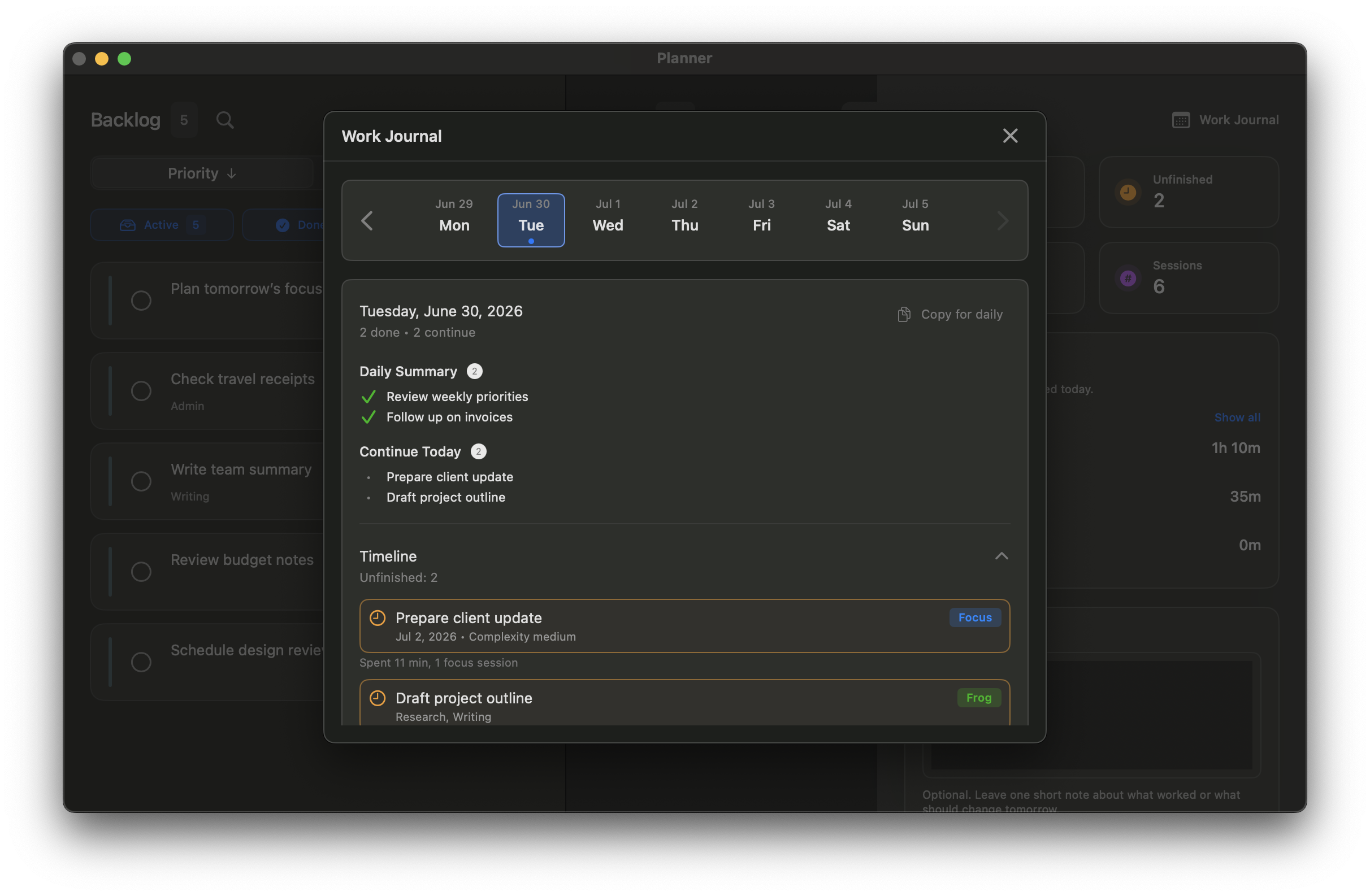Click clock icon on Draft project outline card
Screen dimensions: 1370x896
tap(378, 698)
